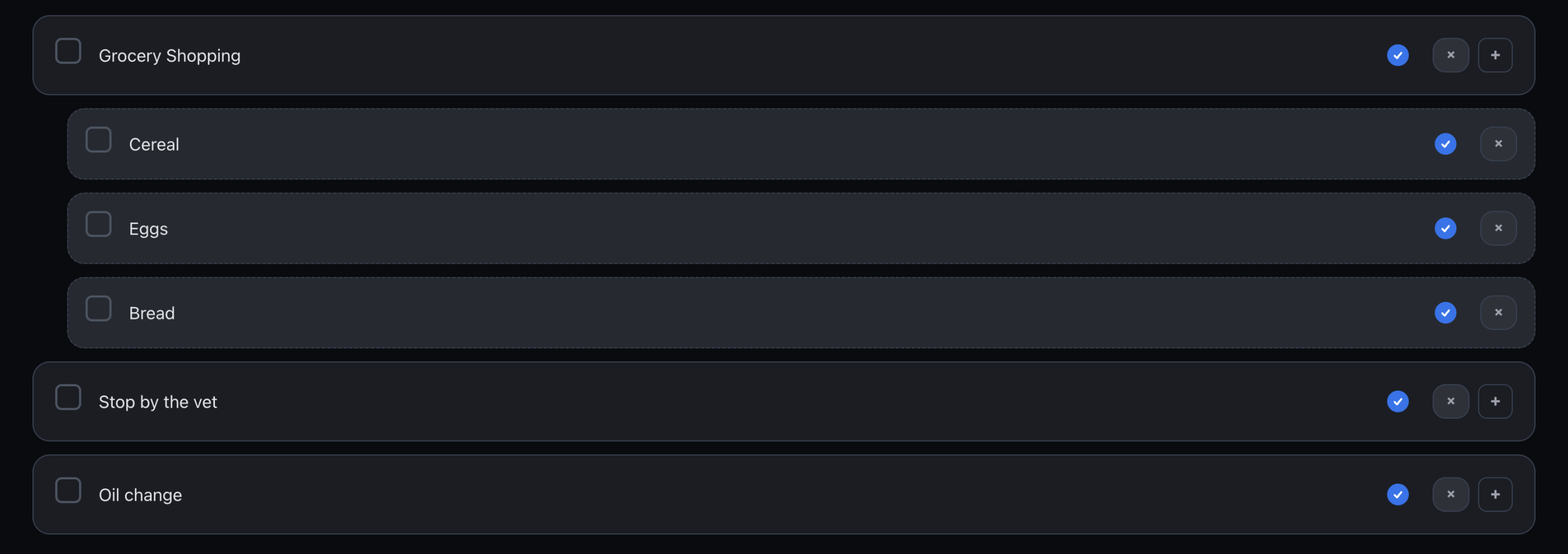1568x554 pixels.
Task: Remove the Cereal subtask
Action: click(1498, 144)
